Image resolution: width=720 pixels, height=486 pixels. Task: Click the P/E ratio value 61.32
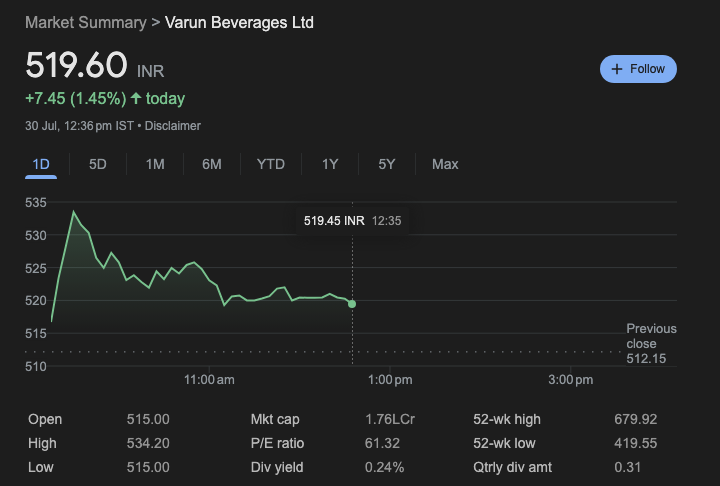pyautogui.click(x=382, y=443)
